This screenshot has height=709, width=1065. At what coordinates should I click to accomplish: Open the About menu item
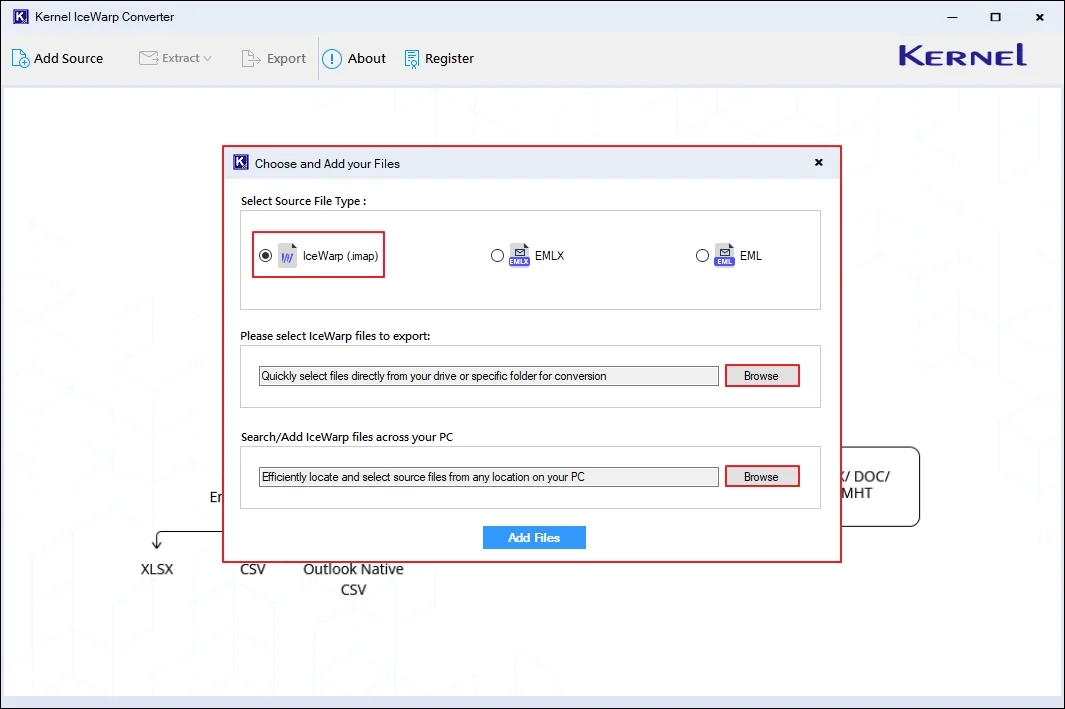click(x=367, y=59)
